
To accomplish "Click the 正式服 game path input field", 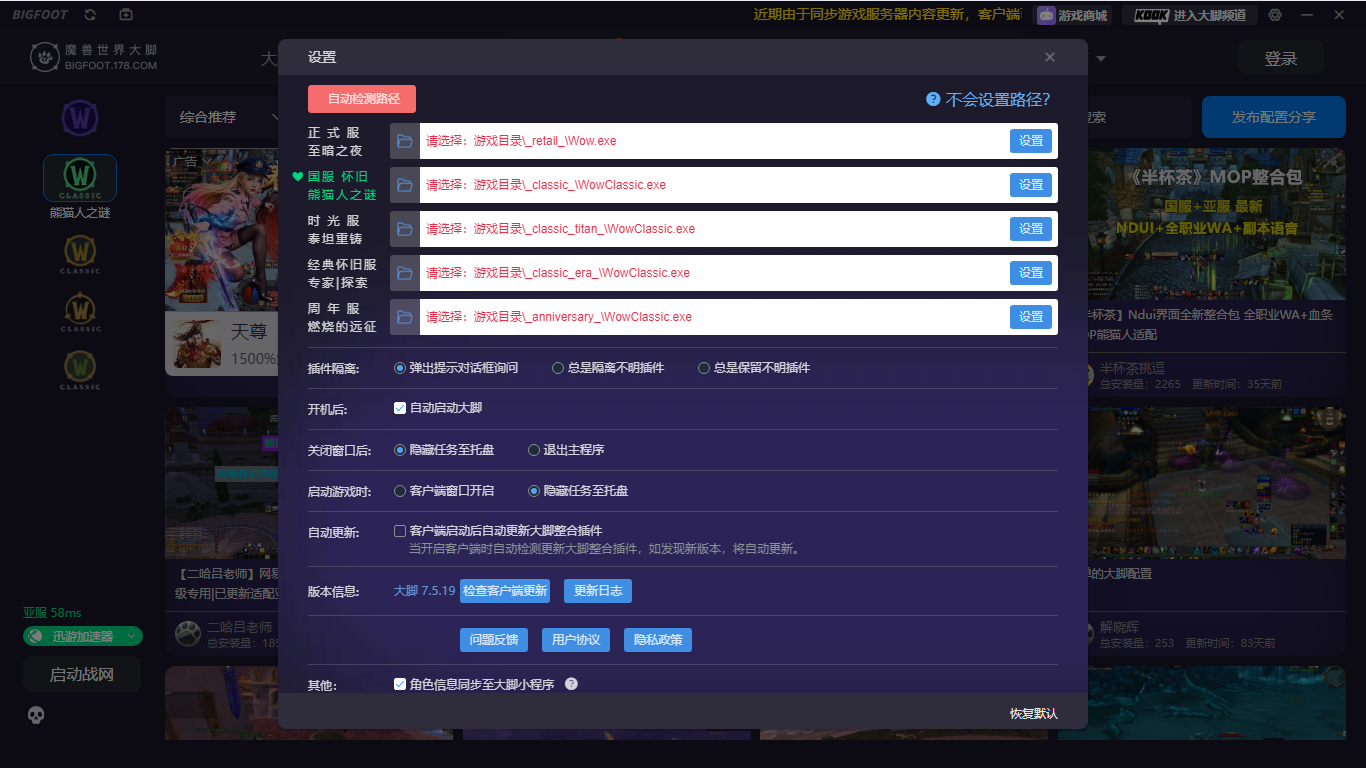I will point(700,141).
